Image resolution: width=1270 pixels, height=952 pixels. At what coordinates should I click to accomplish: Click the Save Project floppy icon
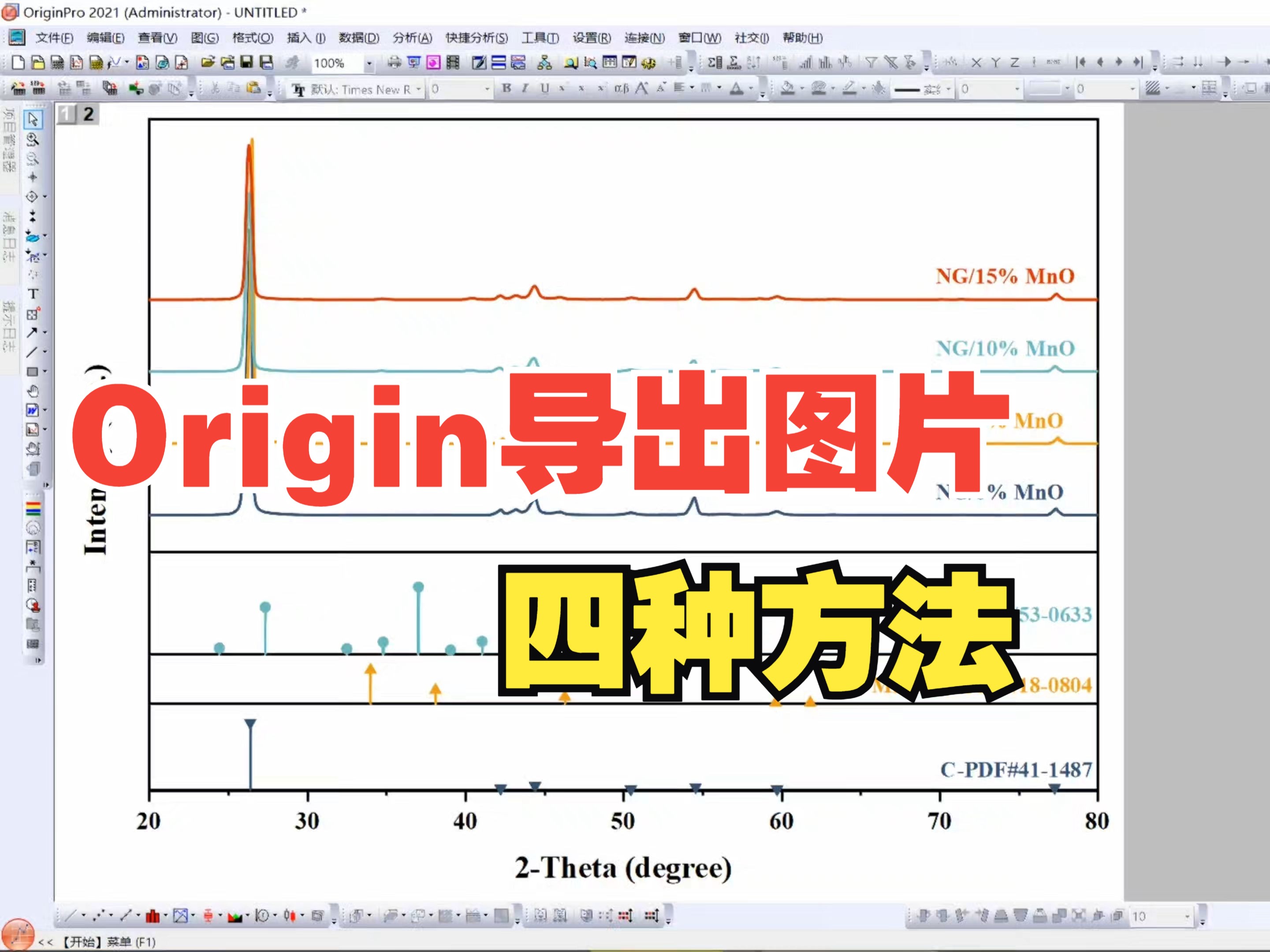(x=247, y=63)
